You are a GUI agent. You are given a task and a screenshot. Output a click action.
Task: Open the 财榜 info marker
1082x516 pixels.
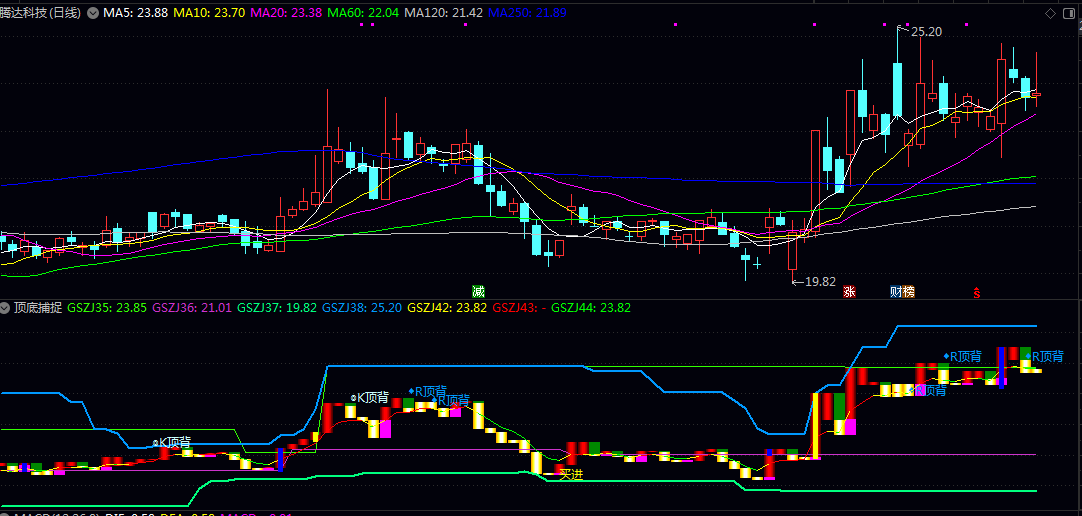pos(901,292)
